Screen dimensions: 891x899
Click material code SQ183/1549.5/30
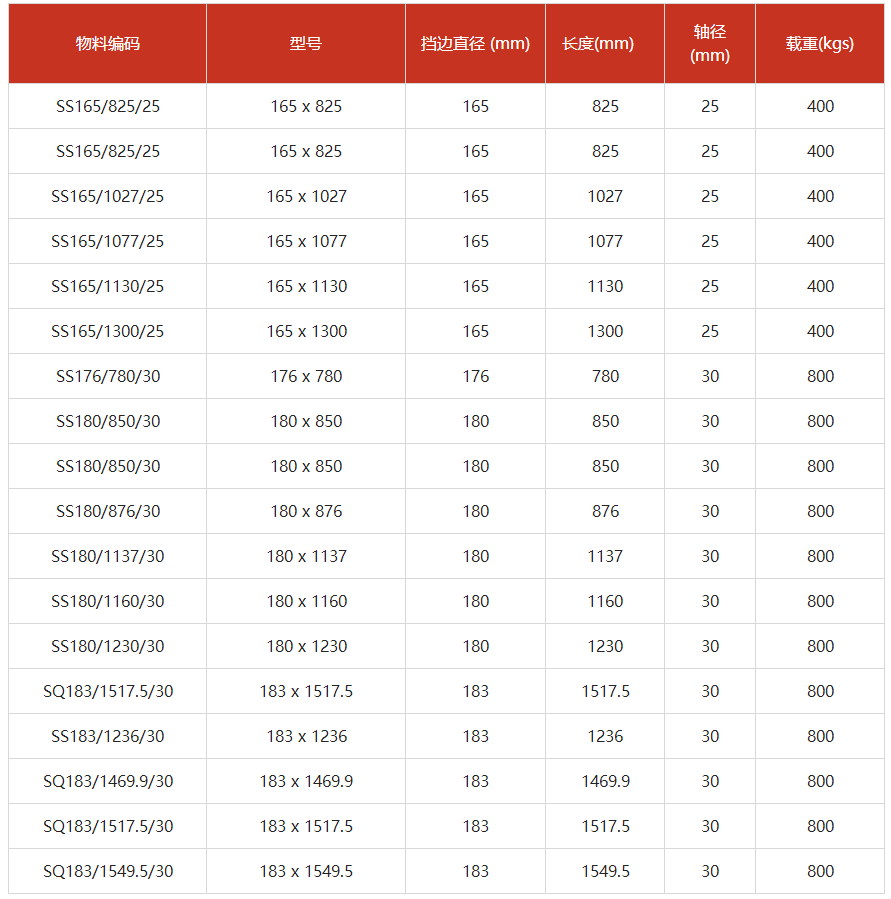tap(108, 871)
